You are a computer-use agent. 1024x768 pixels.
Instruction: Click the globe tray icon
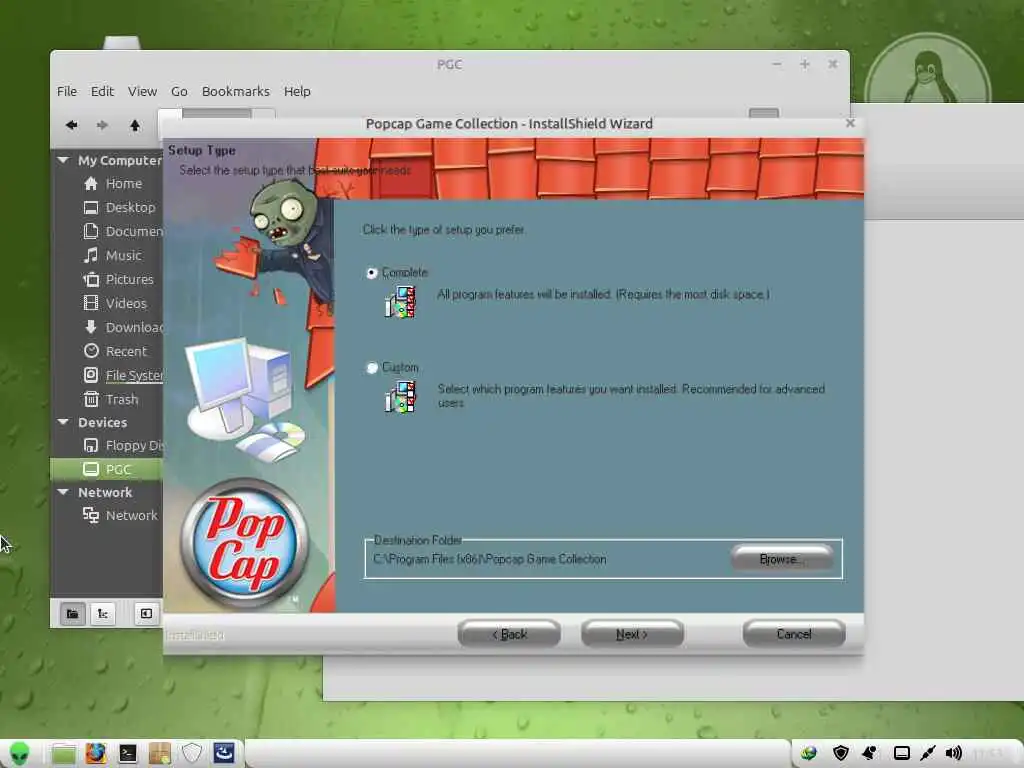click(x=809, y=753)
